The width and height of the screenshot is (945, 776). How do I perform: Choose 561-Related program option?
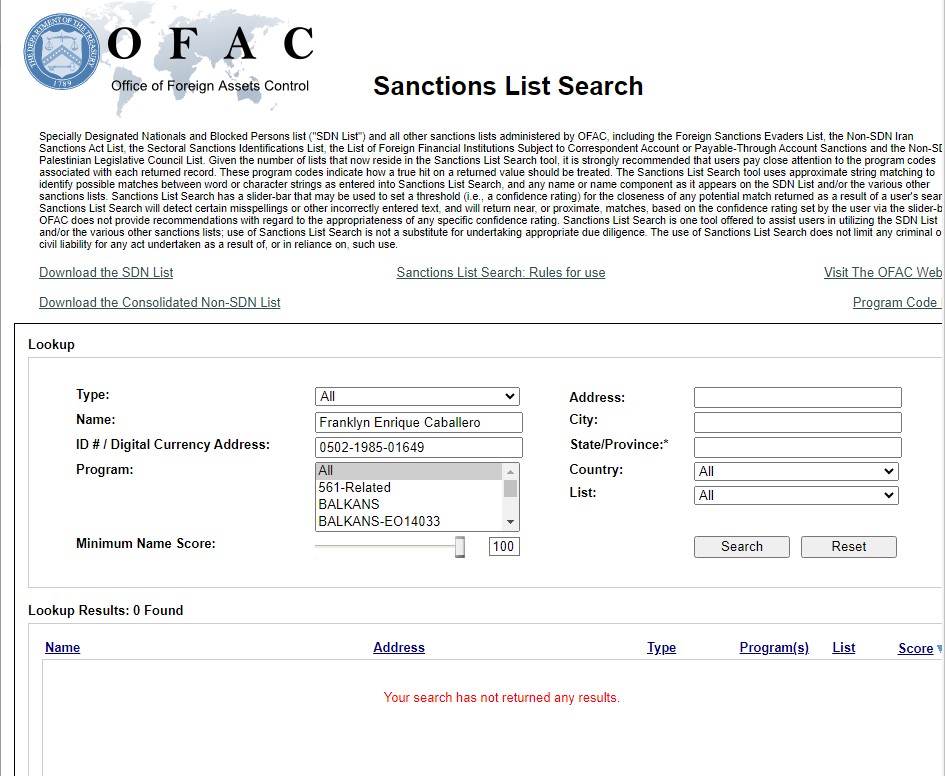354,487
